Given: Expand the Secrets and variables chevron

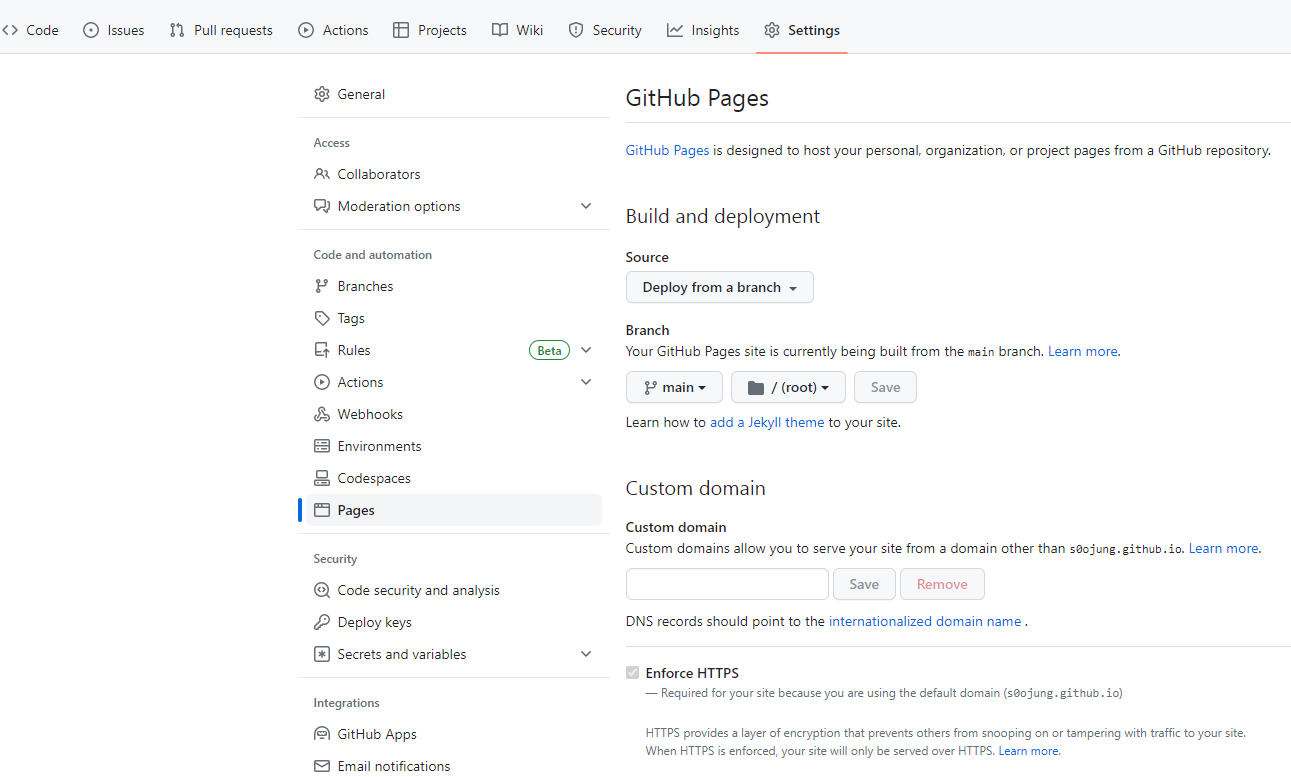Looking at the screenshot, I should click(x=586, y=654).
